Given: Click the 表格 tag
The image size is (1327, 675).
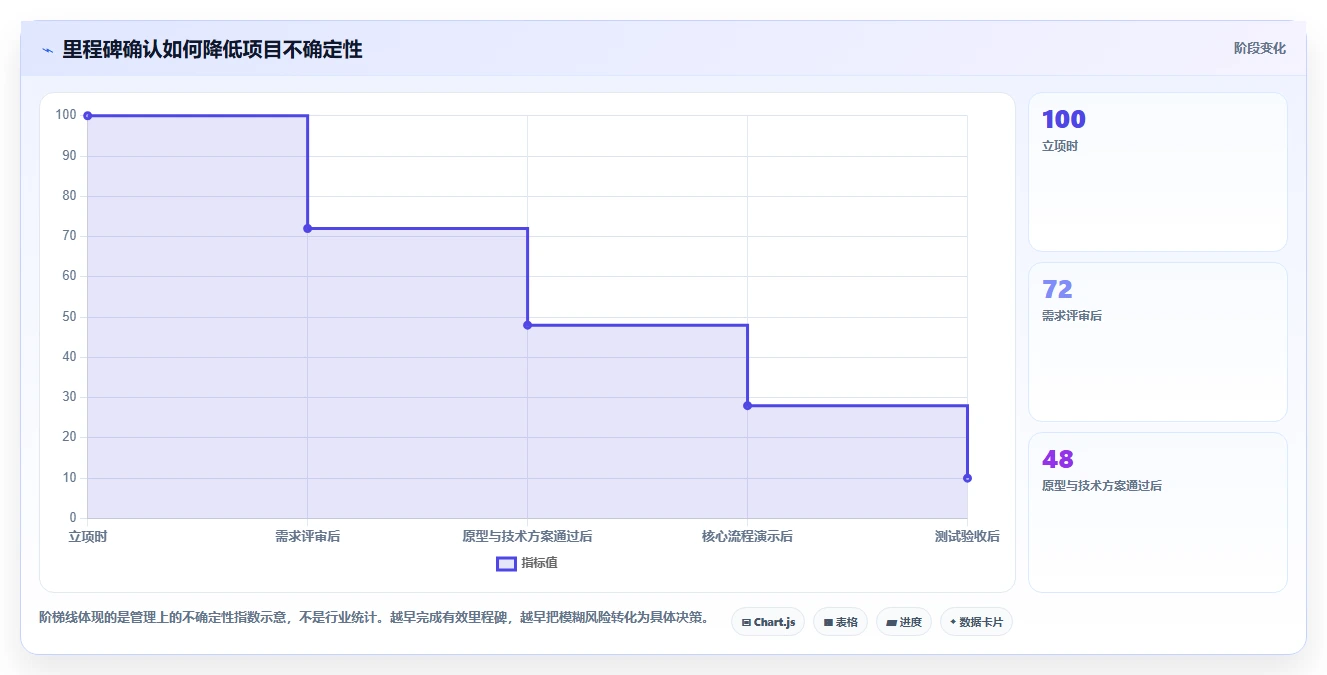Looking at the screenshot, I should pyautogui.click(x=840, y=622).
